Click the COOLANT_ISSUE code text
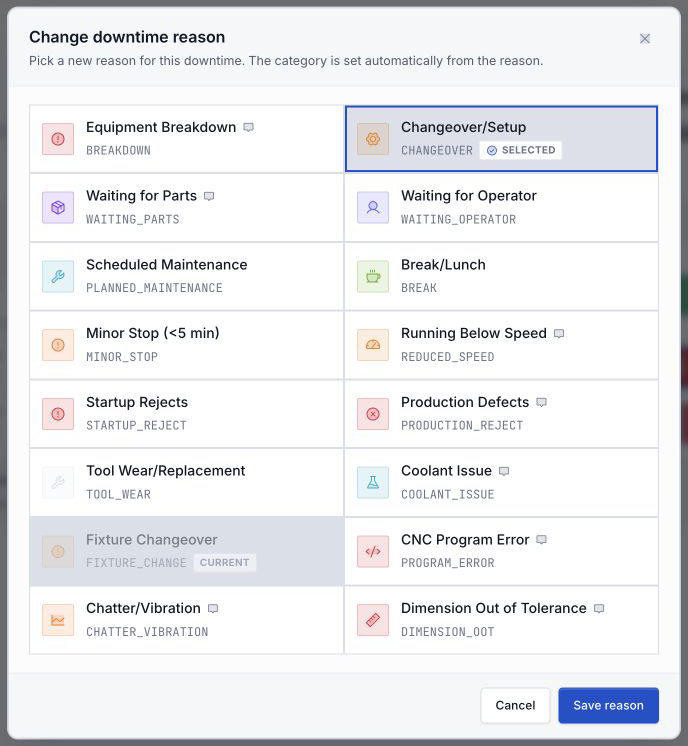Image resolution: width=688 pixels, height=746 pixels. (448, 494)
